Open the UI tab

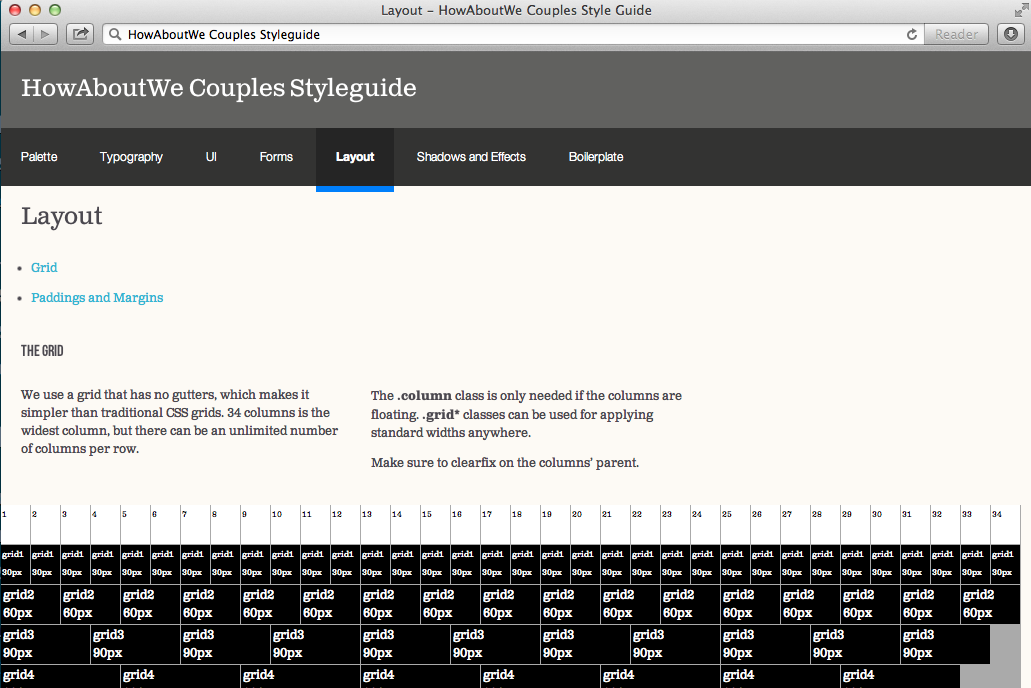(211, 157)
